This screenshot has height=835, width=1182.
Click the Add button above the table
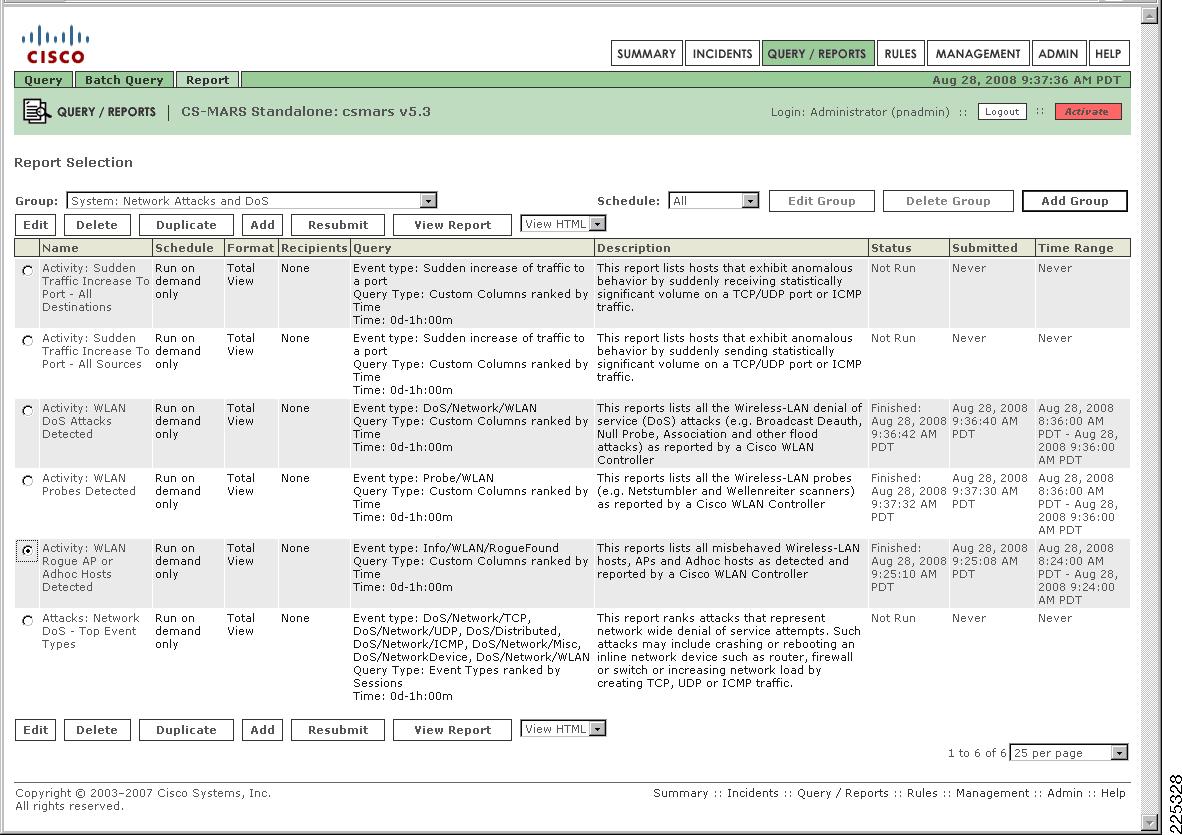262,225
